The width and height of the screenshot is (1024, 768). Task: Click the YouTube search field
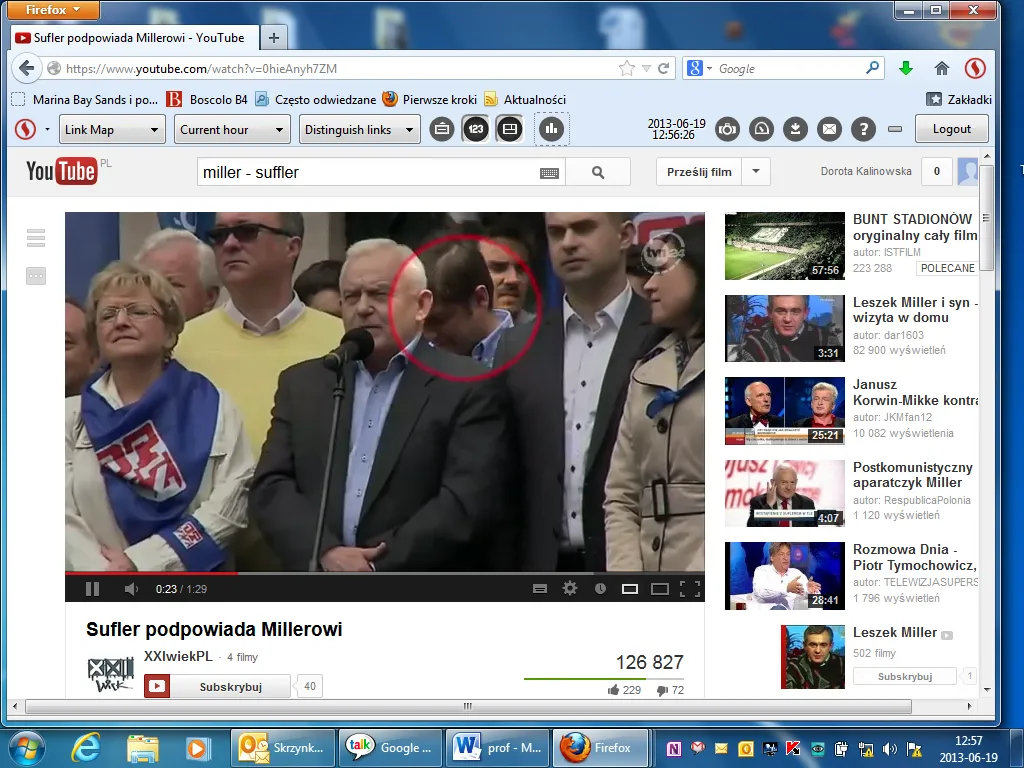[368, 172]
